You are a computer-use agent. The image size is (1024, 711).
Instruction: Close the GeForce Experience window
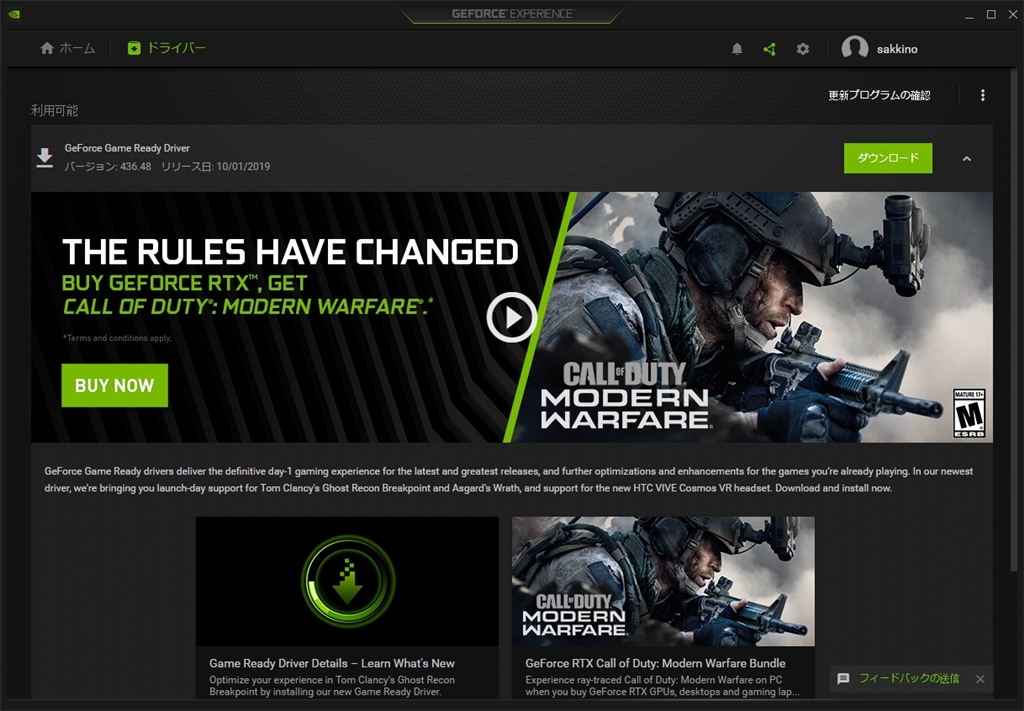point(1012,14)
